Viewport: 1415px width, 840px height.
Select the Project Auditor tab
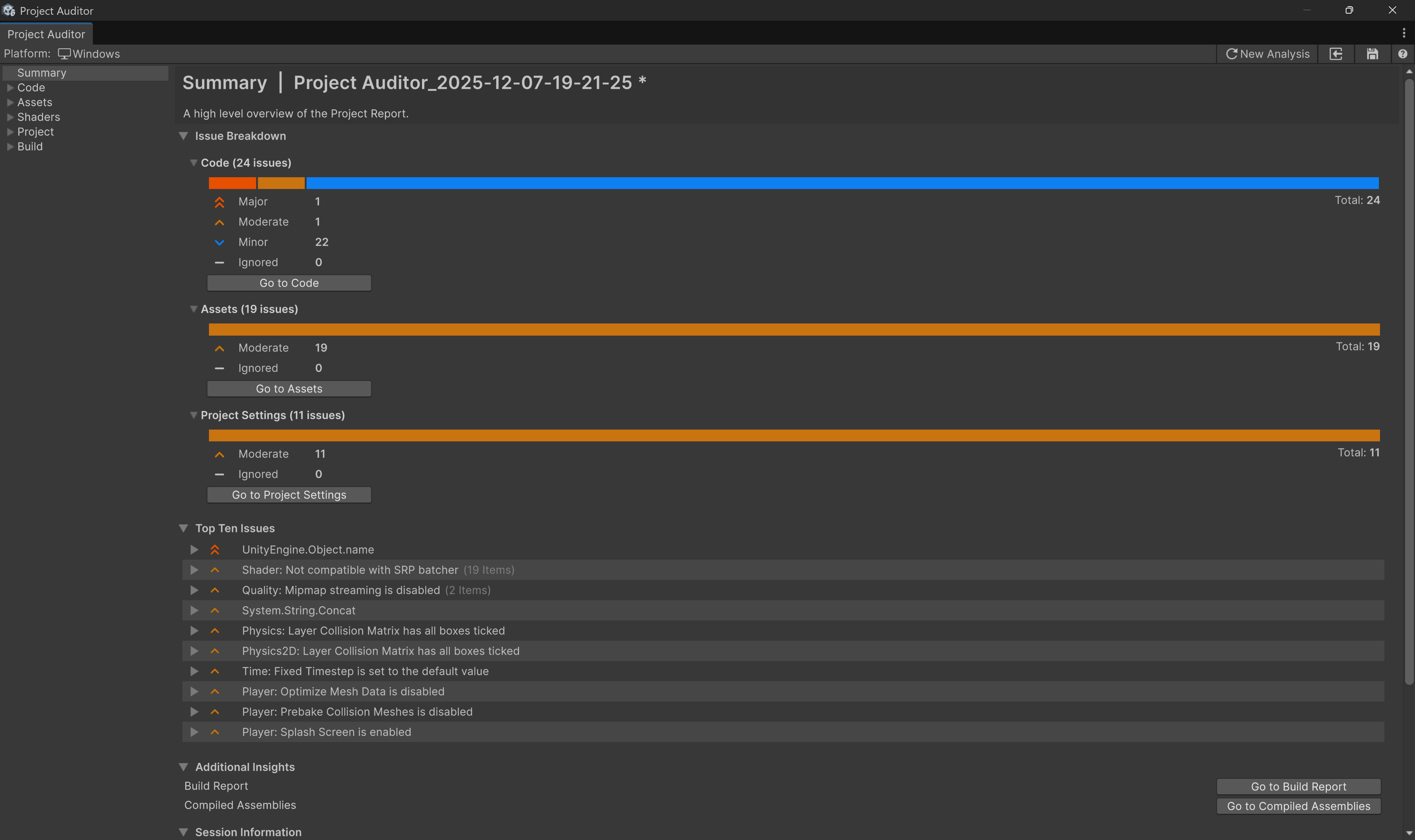coord(46,34)
